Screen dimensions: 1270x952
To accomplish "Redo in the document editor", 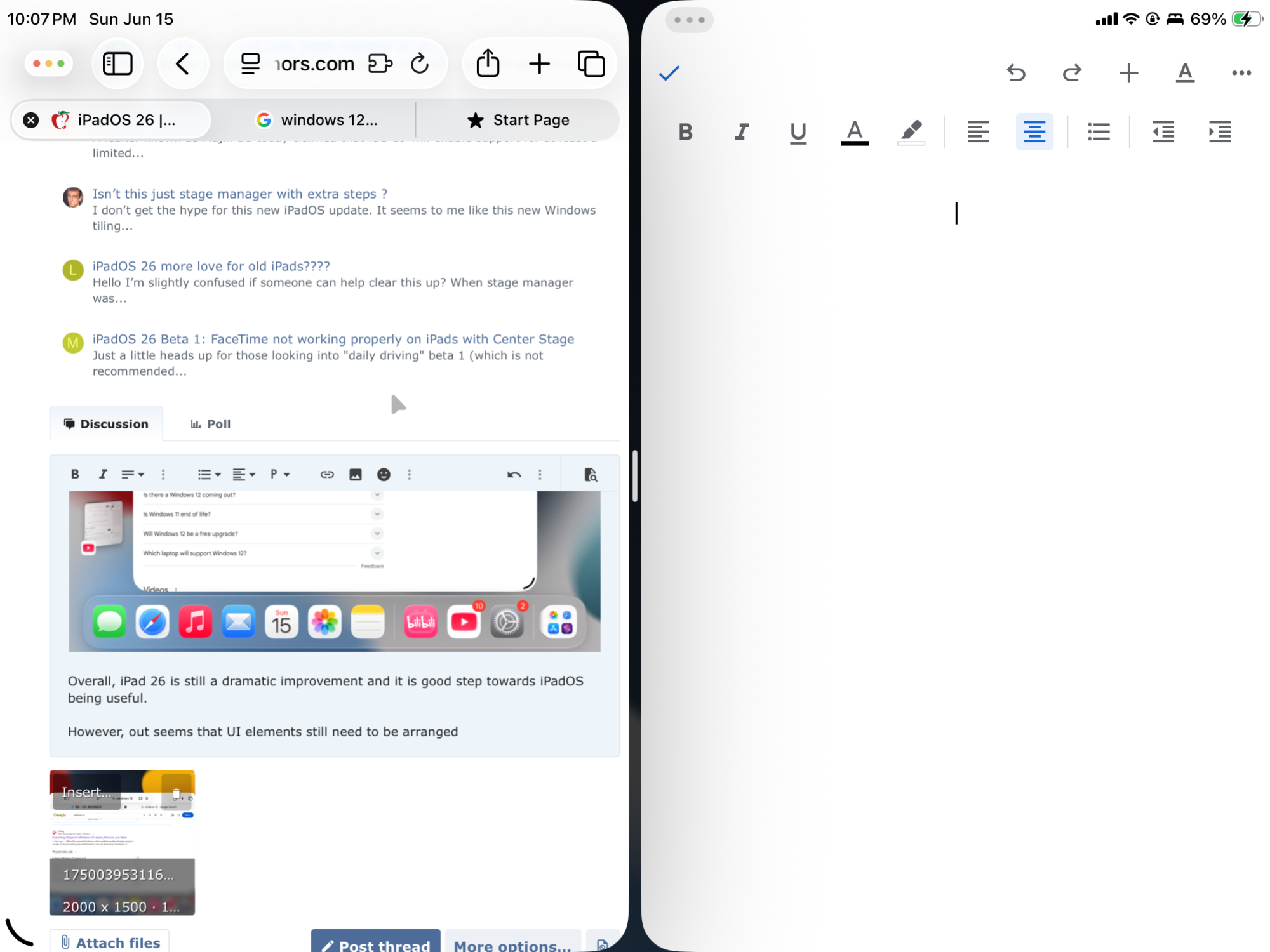I will click(x=1072, y=73).
